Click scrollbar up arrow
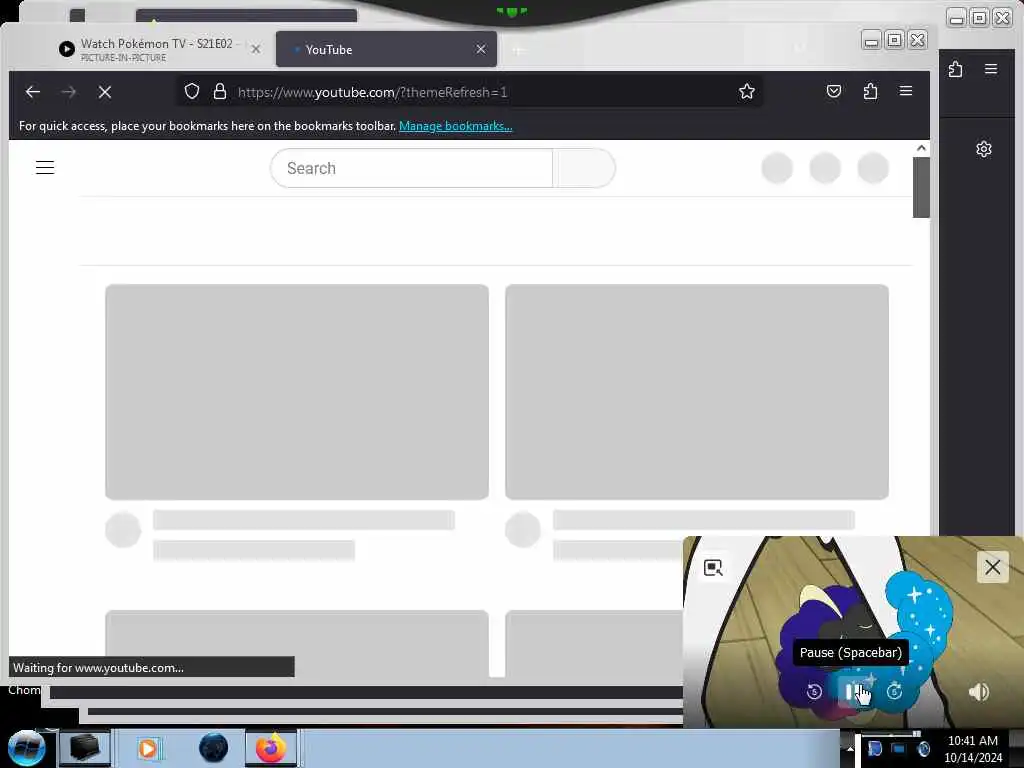The image size is (1024, 768). tap(921, 148)
